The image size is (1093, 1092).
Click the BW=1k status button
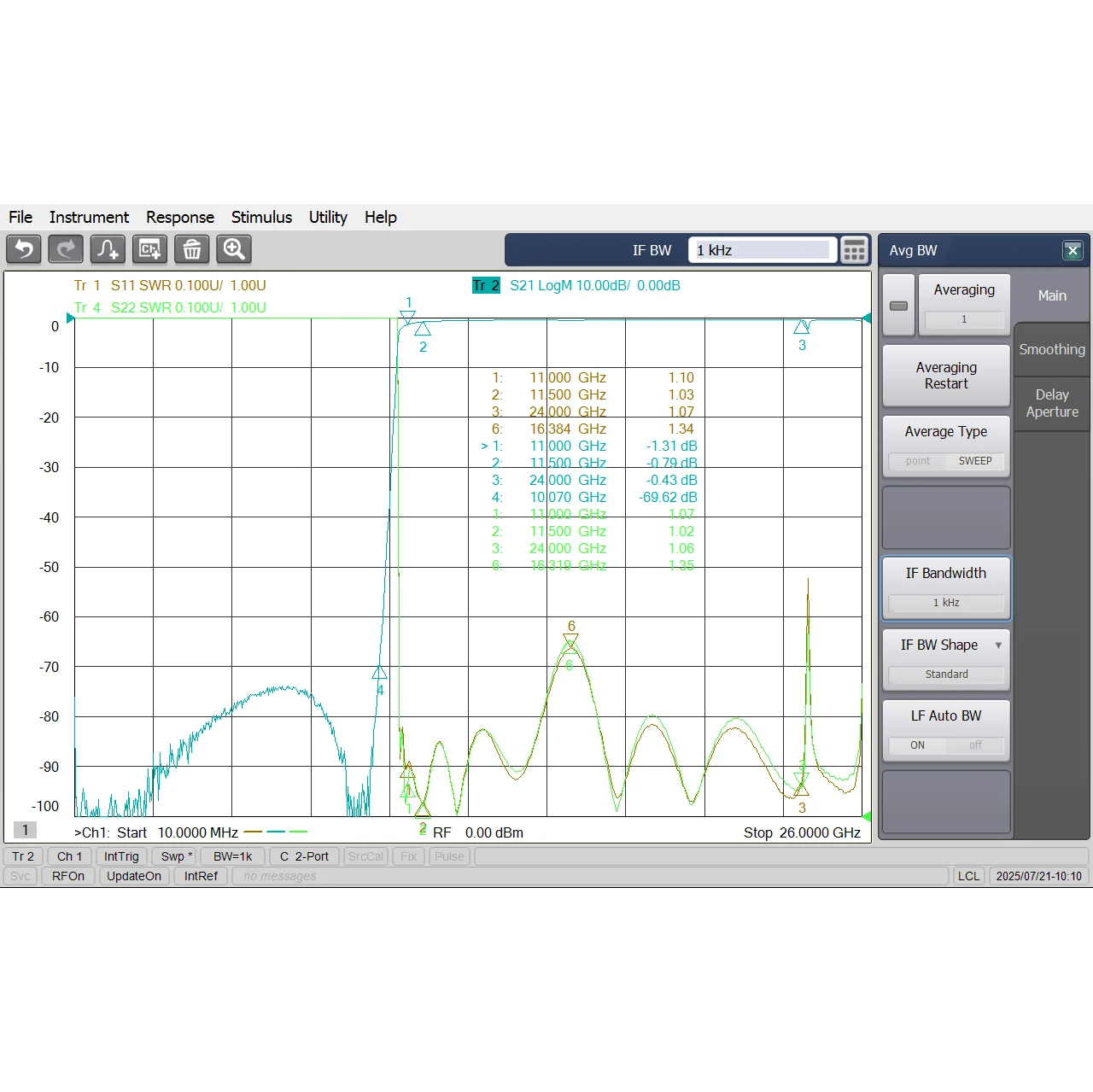(x=233, y=856)
